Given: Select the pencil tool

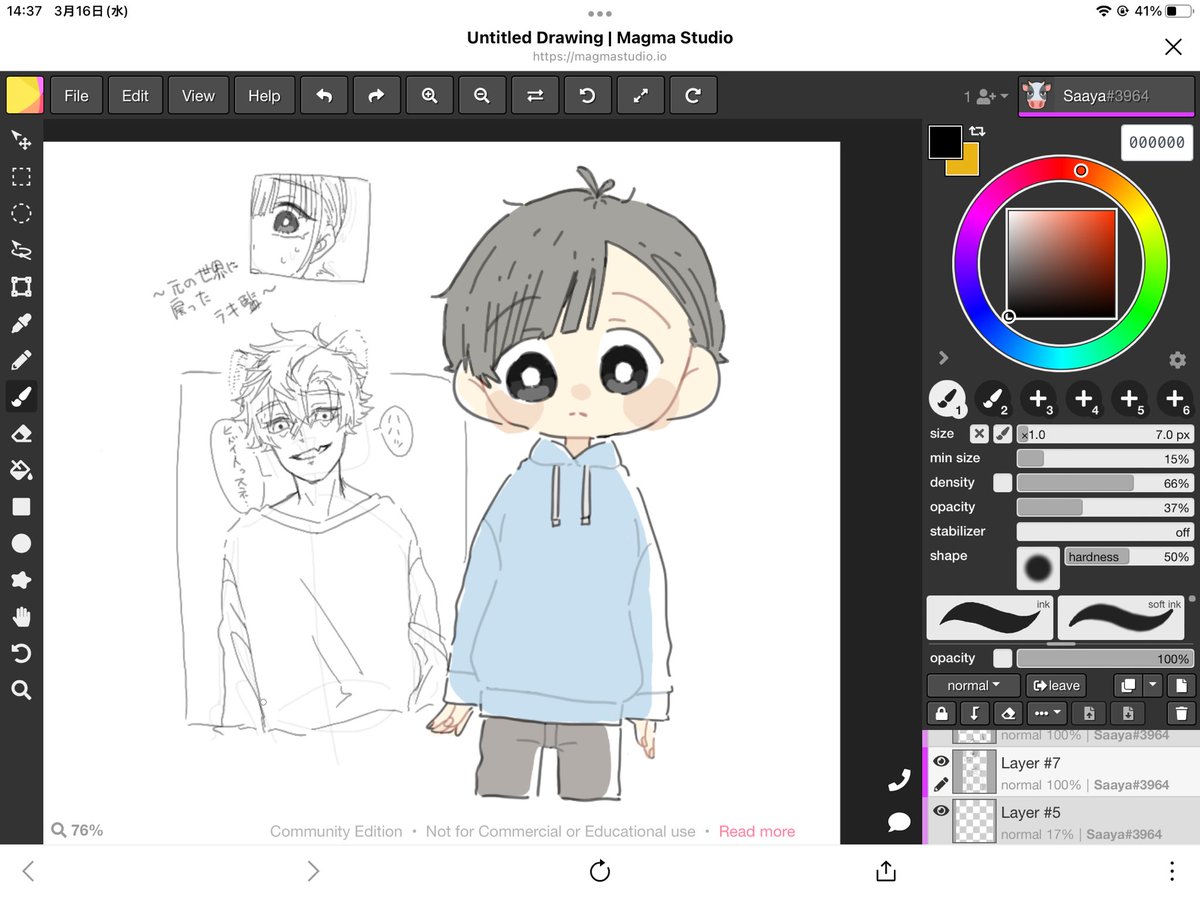Looking at the screenshot, I should [x=21, y=360].
